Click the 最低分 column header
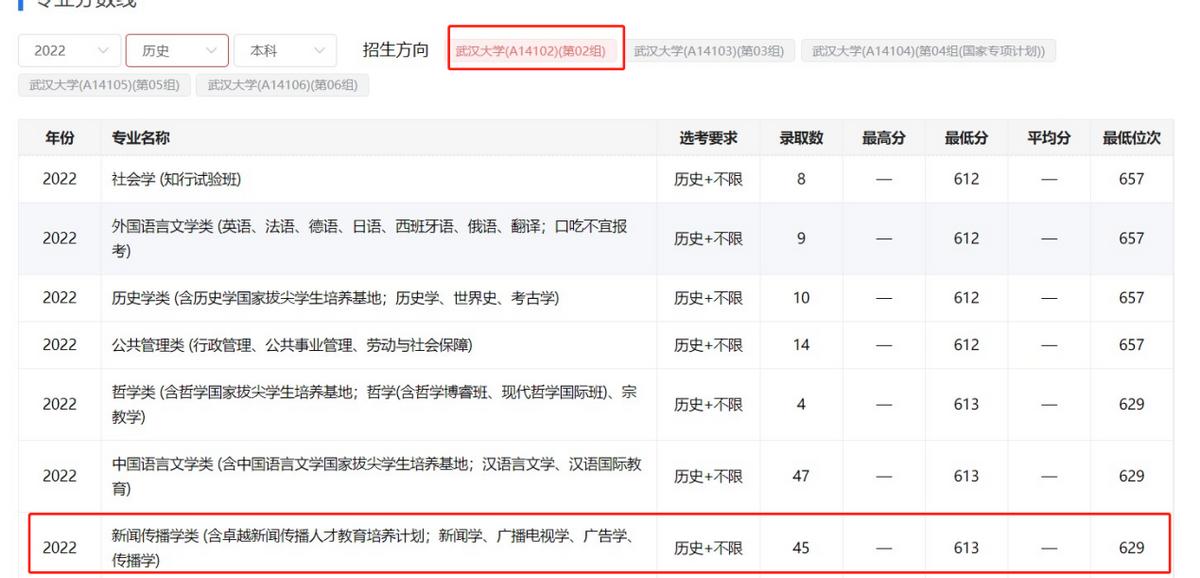This screenshot has width=1200, height=578. click(x=967, y=137)
